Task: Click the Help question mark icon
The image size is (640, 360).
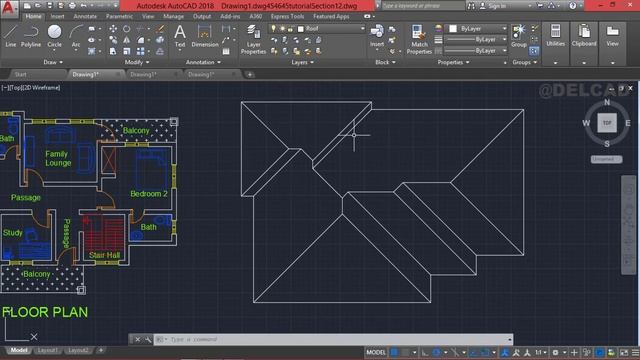Action: [x=573, y=6]
